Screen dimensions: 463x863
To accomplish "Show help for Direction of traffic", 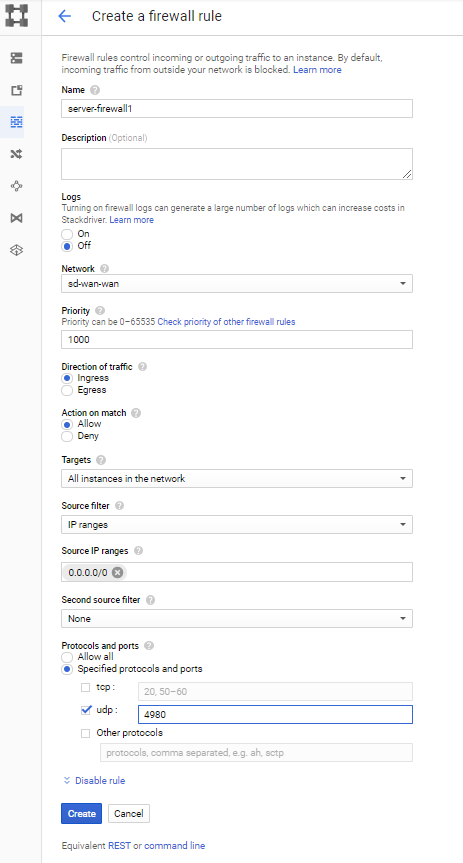I will [x=142, y=367].
